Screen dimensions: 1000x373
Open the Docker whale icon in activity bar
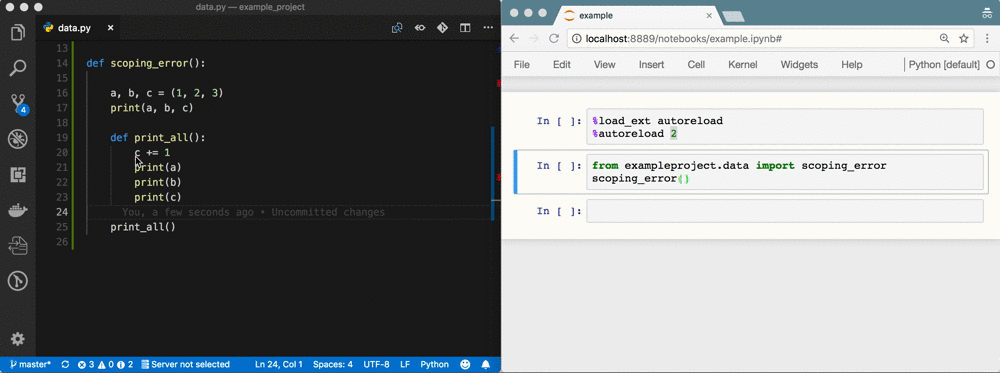[18, 210]
